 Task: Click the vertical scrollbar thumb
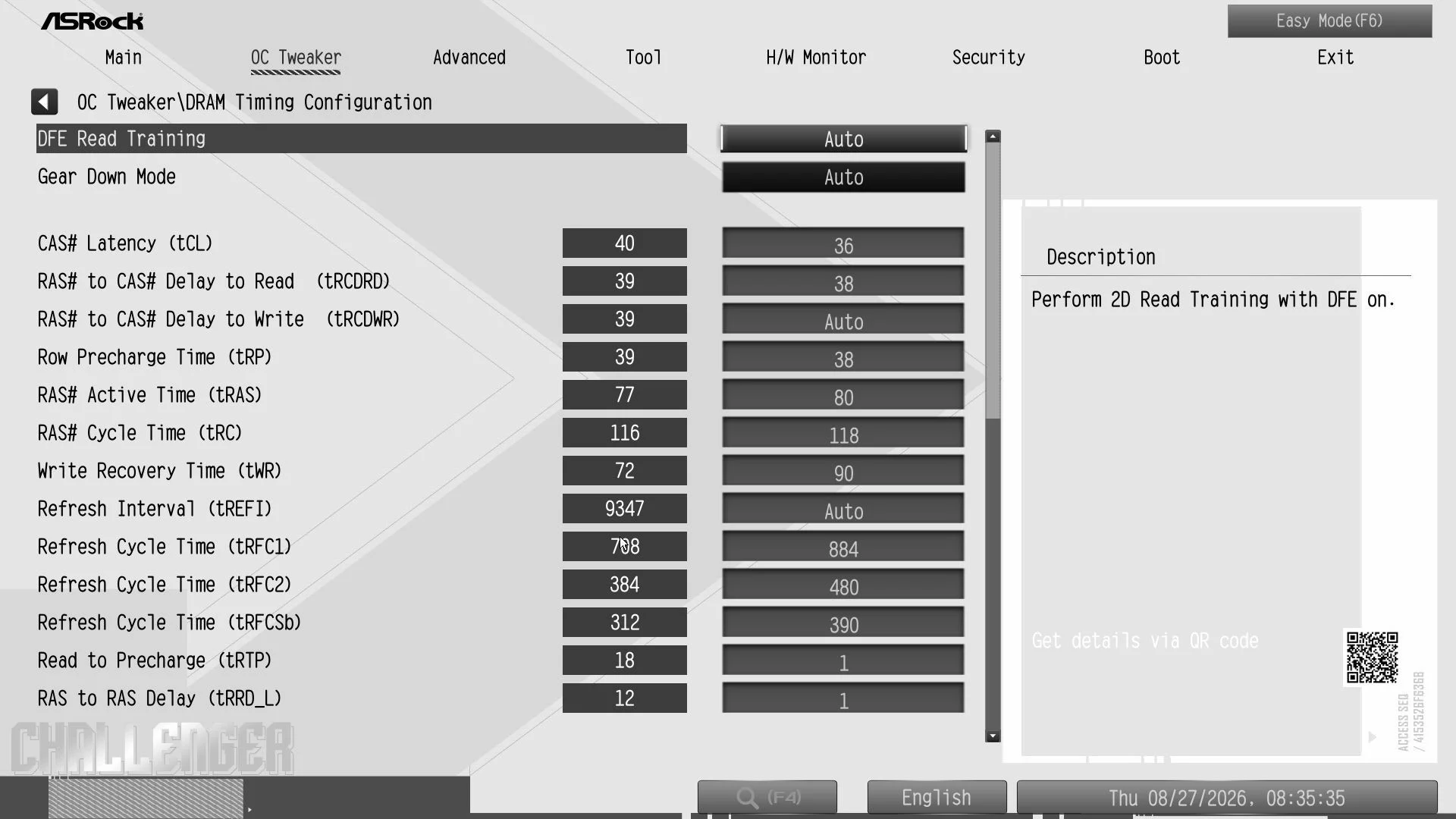[993, 281]
